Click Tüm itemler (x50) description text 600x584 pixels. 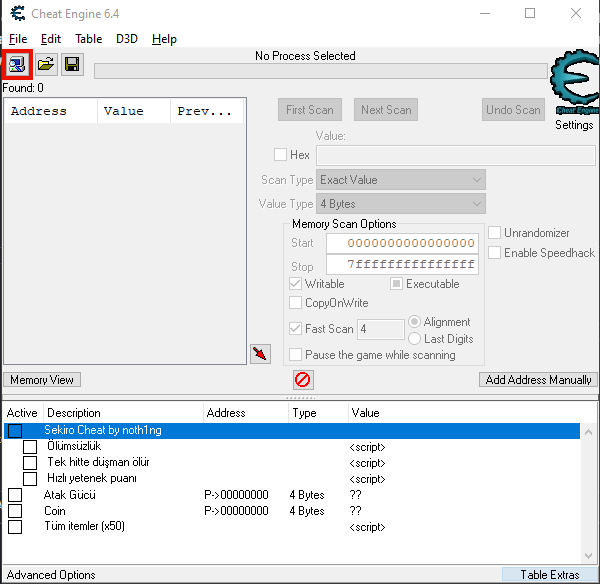coord(85,526)
